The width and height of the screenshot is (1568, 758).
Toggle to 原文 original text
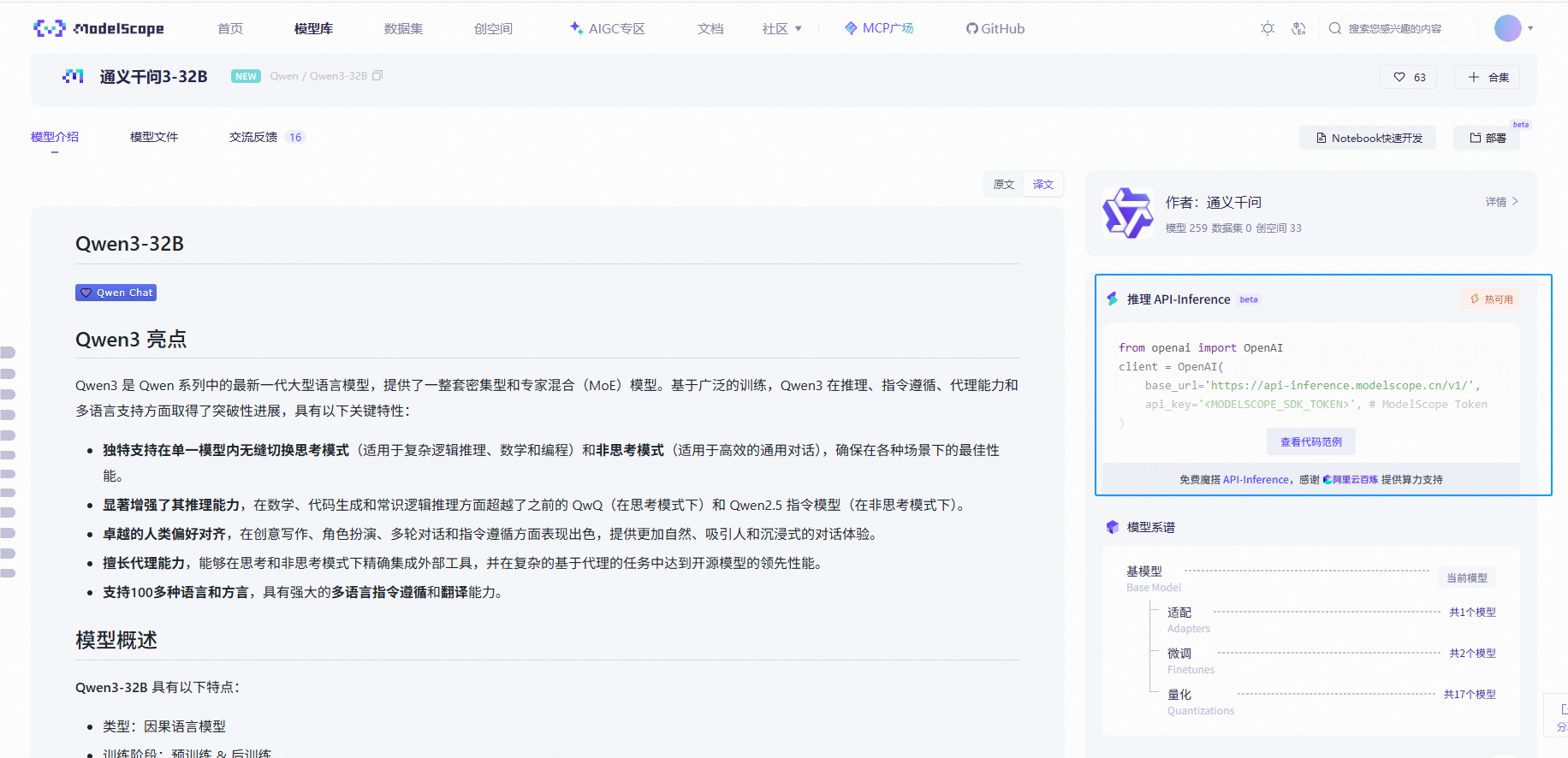point(1004,184)
